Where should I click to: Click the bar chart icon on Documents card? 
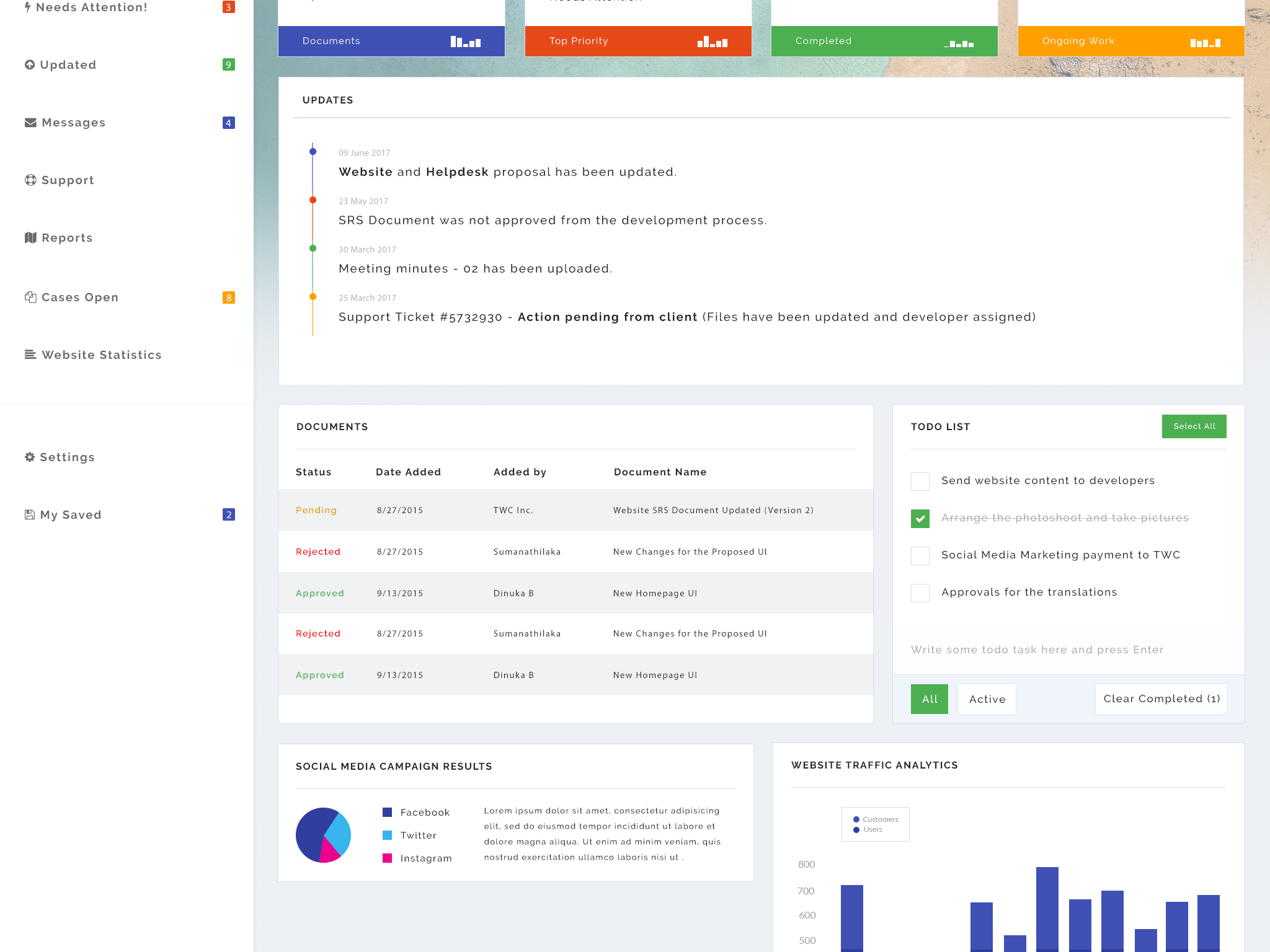click(466, 42)
